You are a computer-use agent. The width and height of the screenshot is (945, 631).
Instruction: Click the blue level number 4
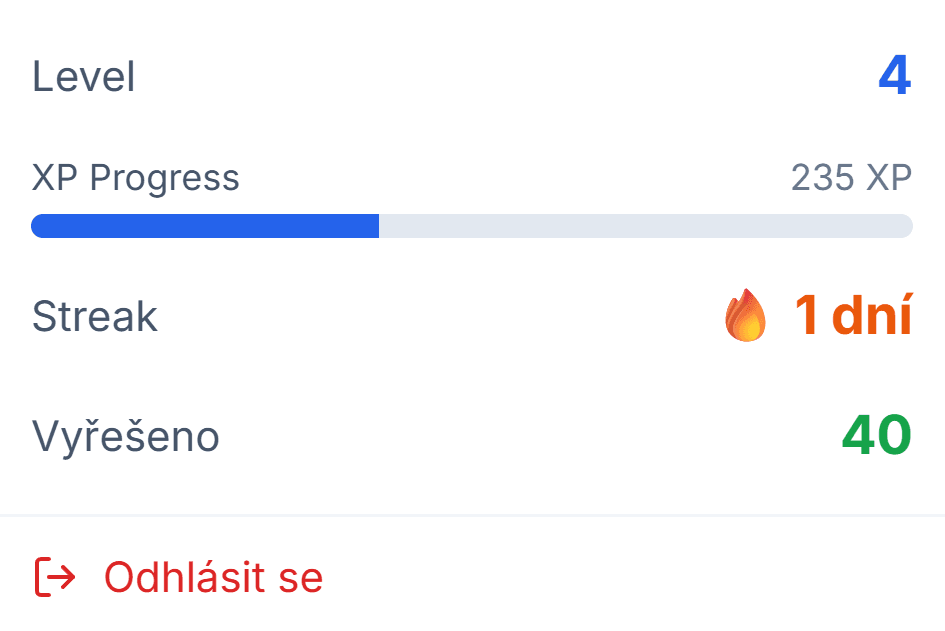[895, 77]
